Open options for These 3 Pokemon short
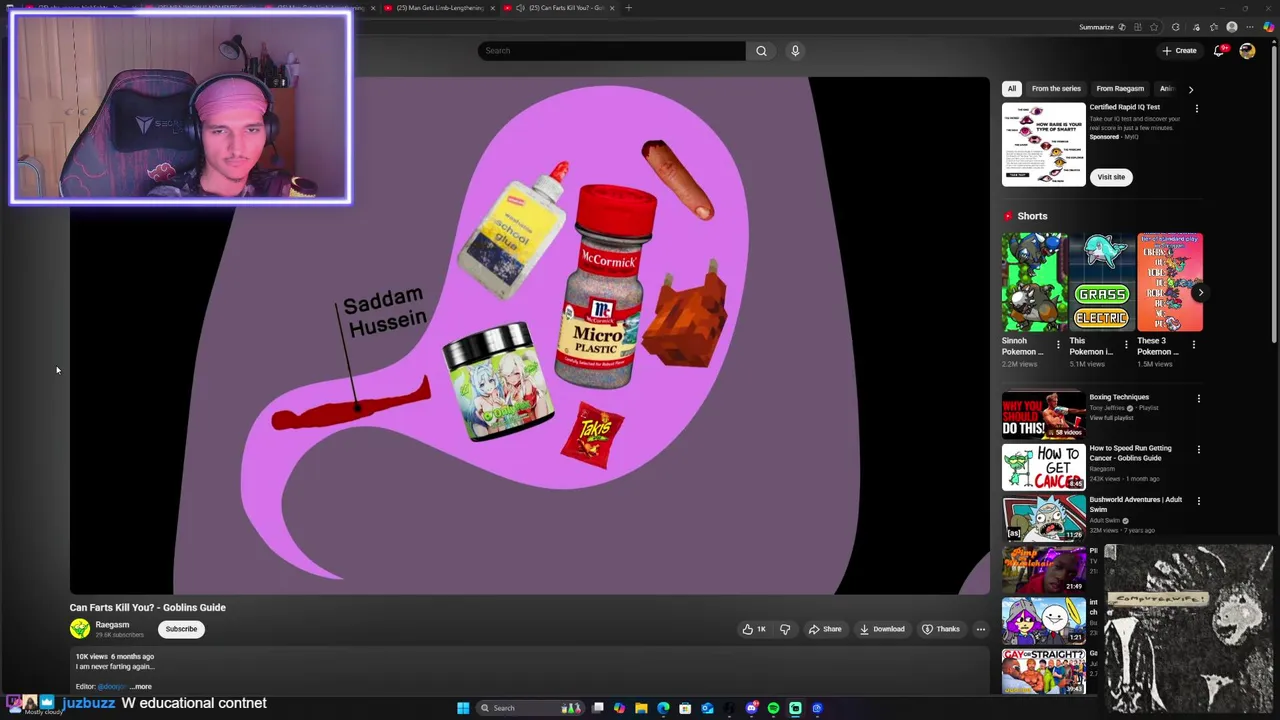This screenshot has width=1280, height=720. (x=1193, y=345)
